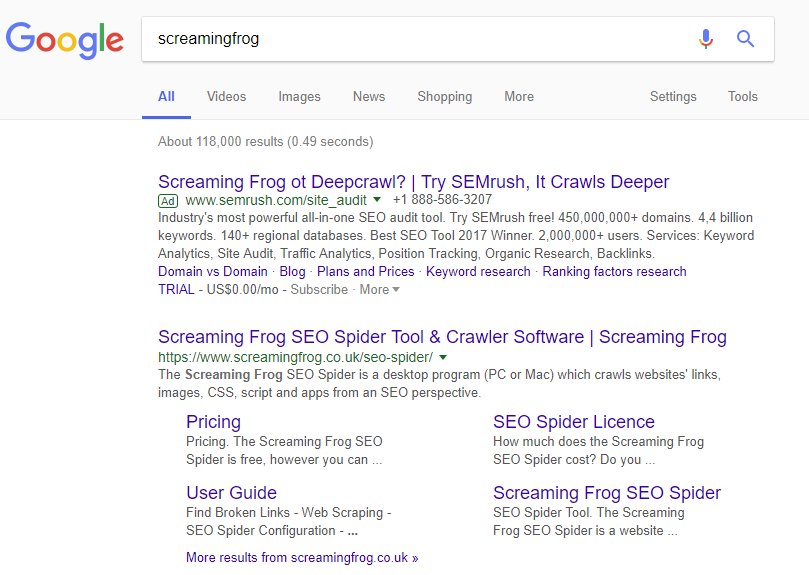Click Subscribe in the ad pricing row
The image size is (809, 575).
coord(319,290)
